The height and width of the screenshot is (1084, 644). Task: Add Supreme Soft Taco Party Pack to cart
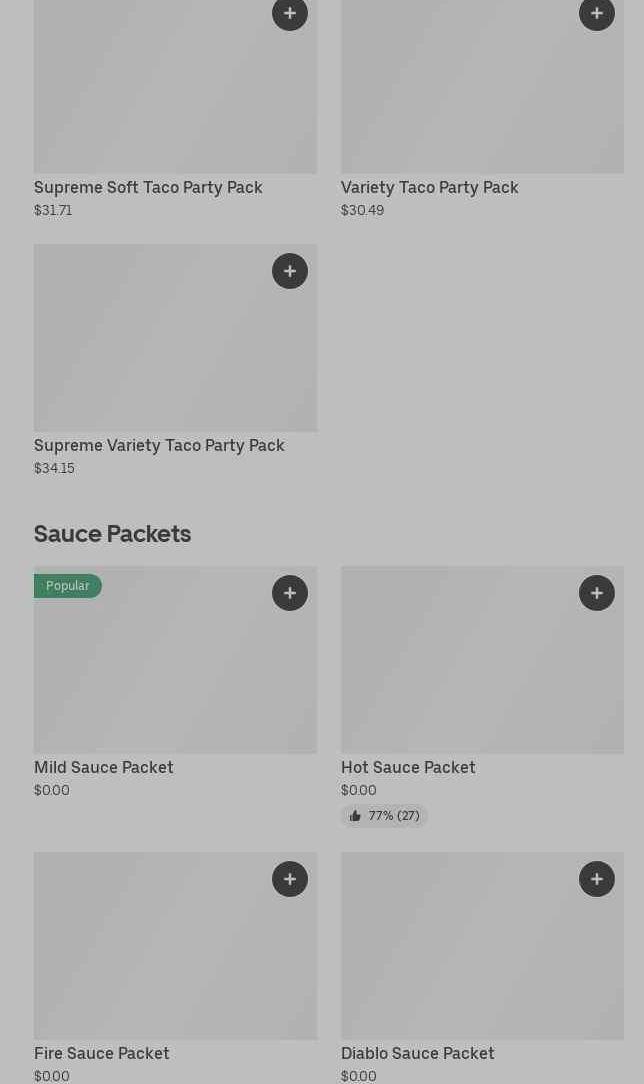coord(290,14)
